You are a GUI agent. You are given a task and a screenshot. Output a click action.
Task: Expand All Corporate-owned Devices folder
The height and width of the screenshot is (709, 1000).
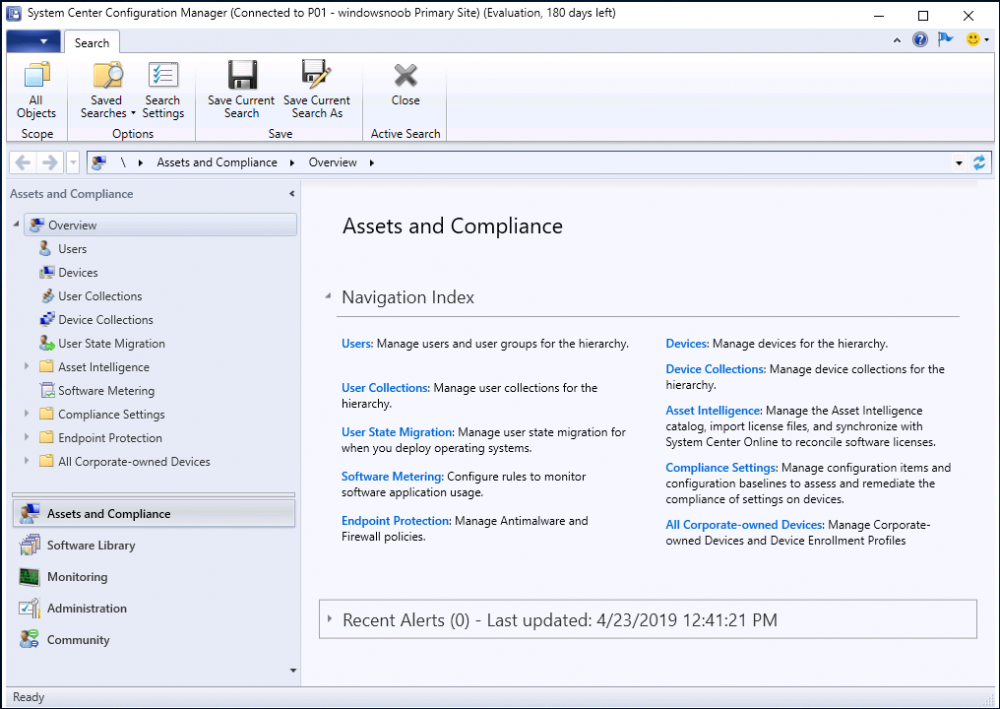(x=26, y=460)
